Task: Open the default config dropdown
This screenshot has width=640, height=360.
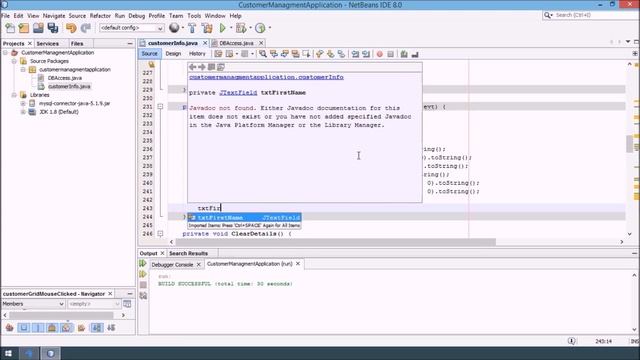Action: coord(131,28)
